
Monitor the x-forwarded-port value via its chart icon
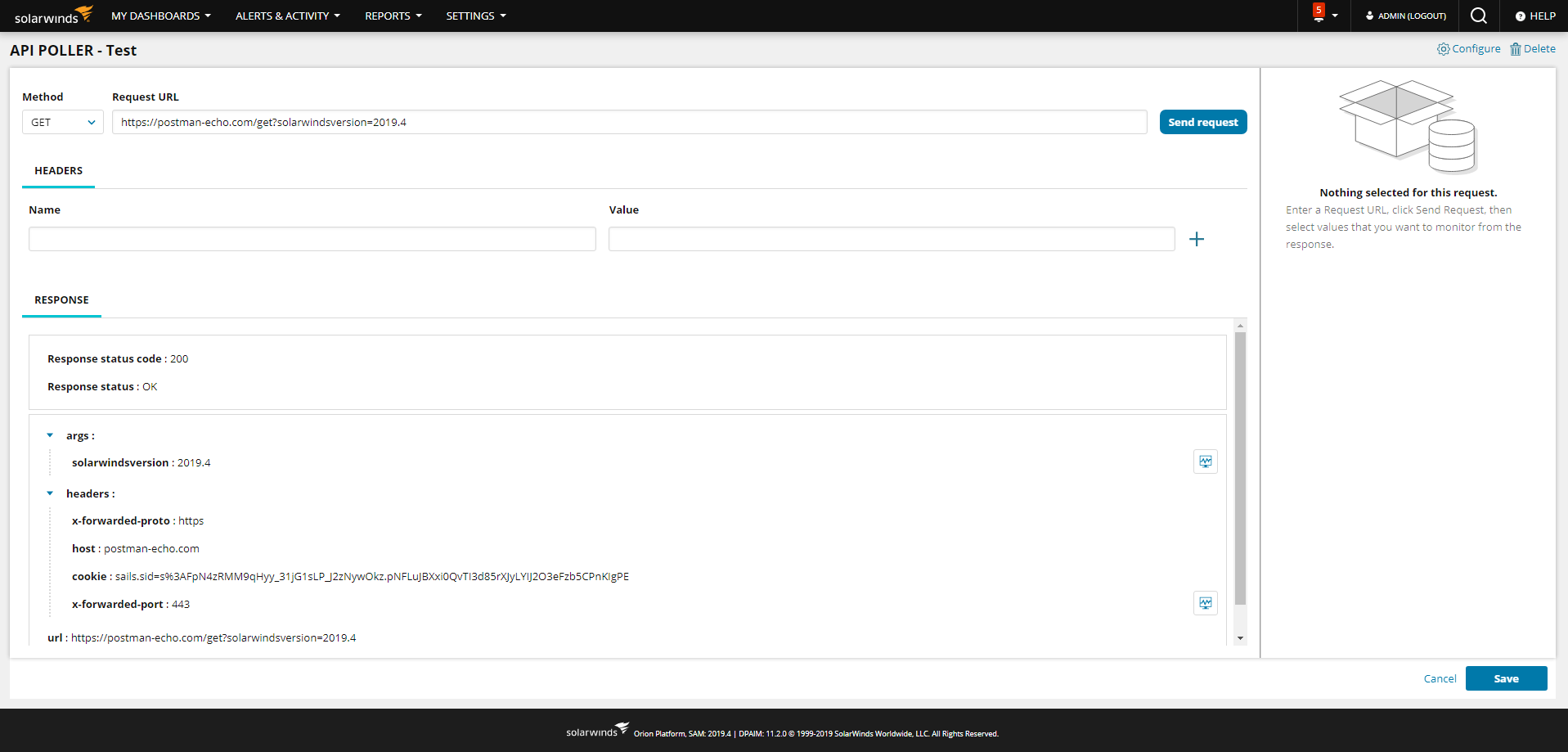(1206, 603)
